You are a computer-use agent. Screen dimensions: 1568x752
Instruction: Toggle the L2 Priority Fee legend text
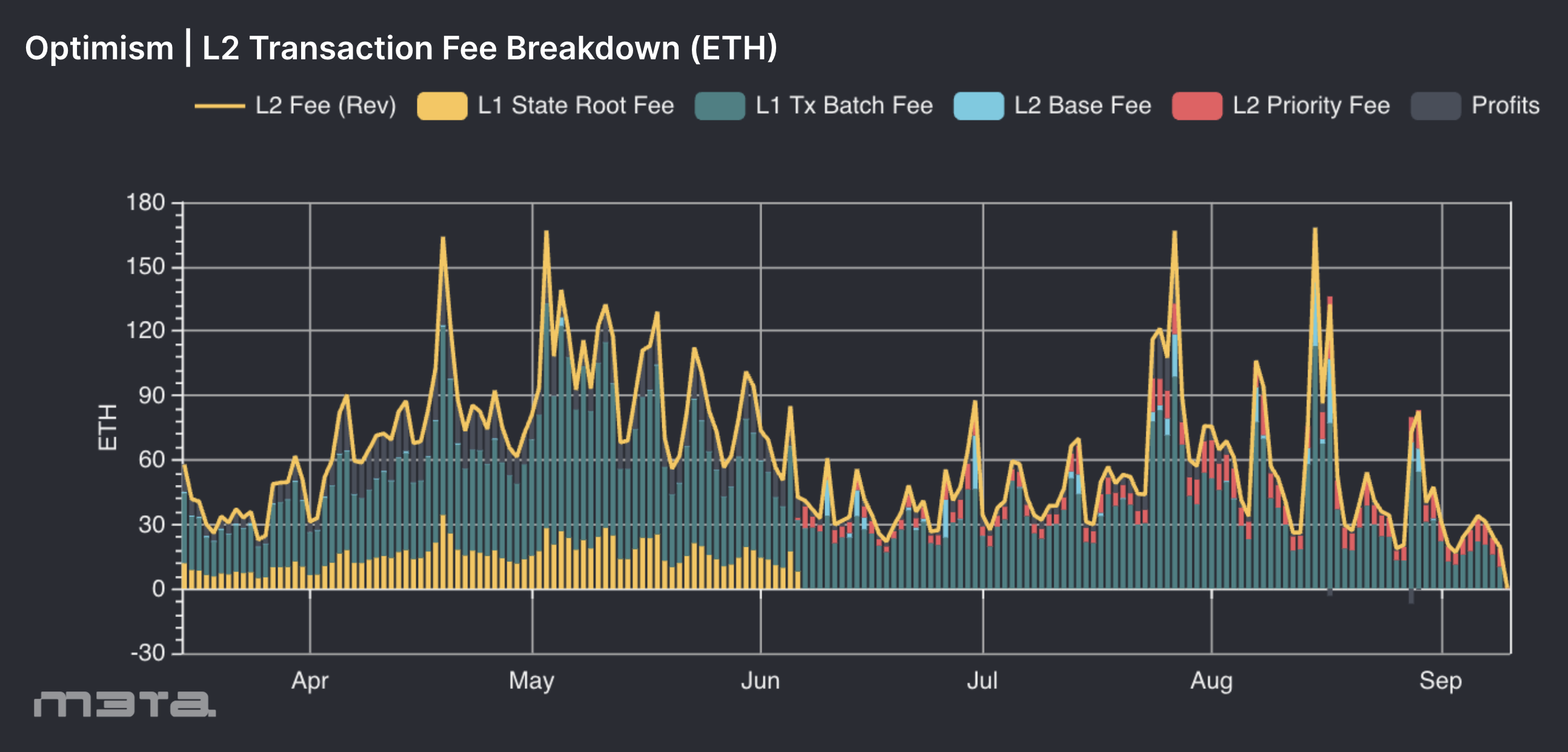coord(1311,106)
